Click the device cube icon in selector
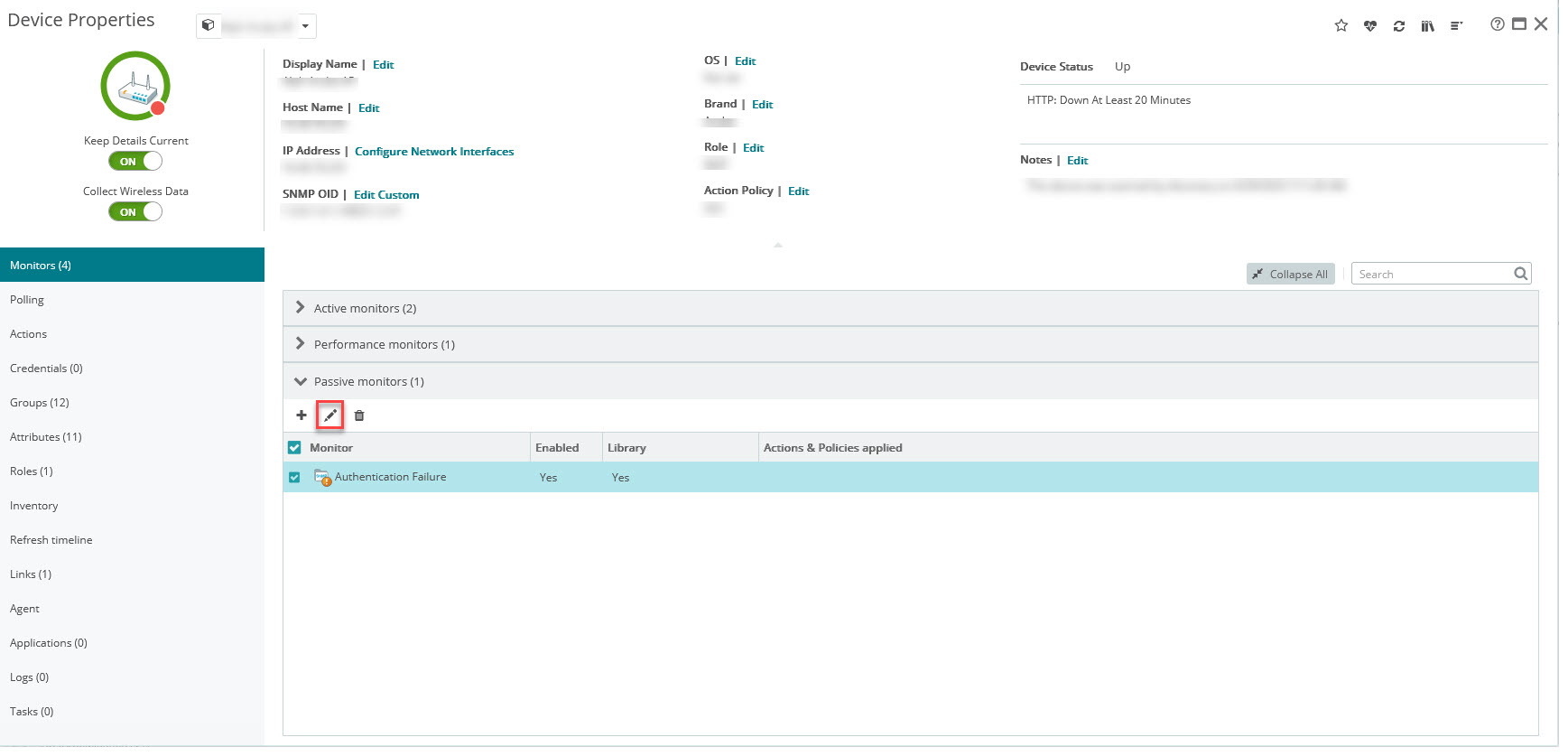 208,25
